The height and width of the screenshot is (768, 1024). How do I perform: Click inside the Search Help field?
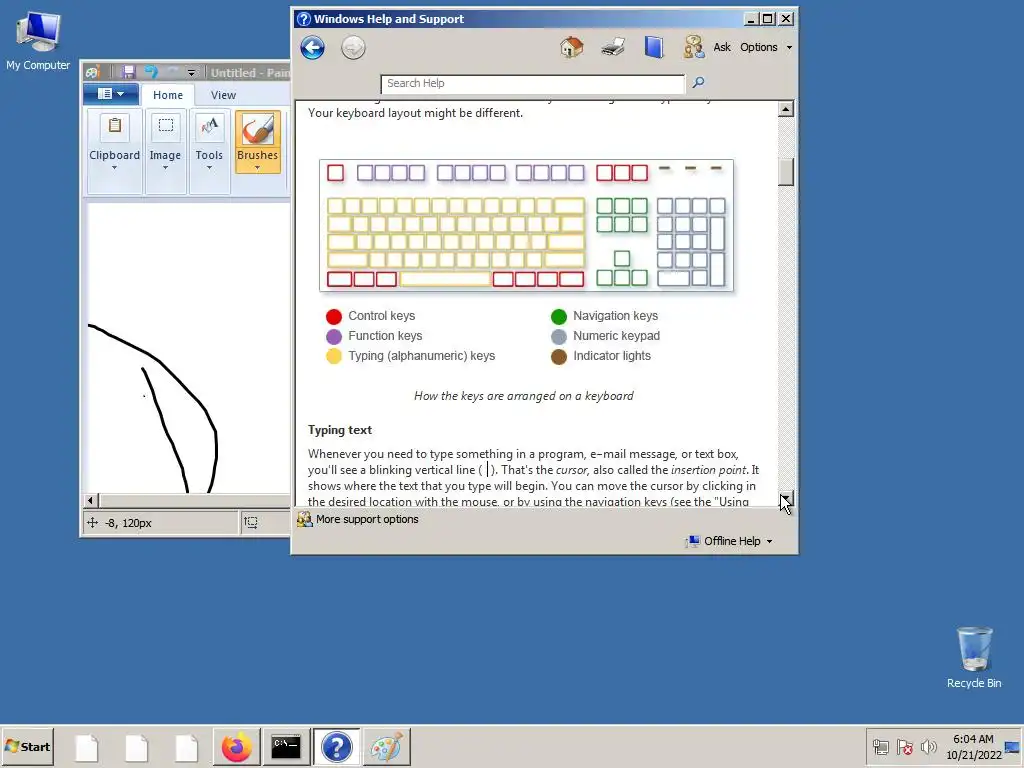coord(532,84)
